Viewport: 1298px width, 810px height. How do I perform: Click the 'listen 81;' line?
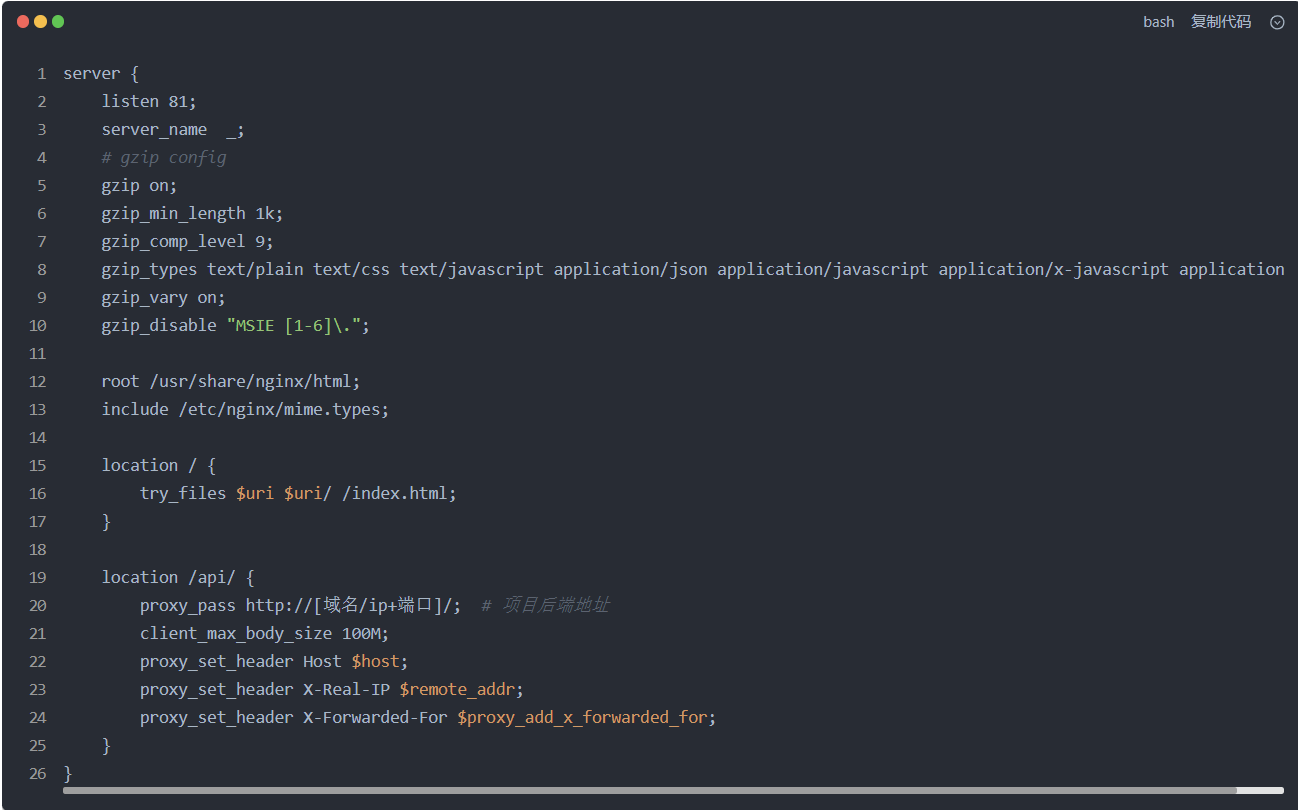click(150, 101)
